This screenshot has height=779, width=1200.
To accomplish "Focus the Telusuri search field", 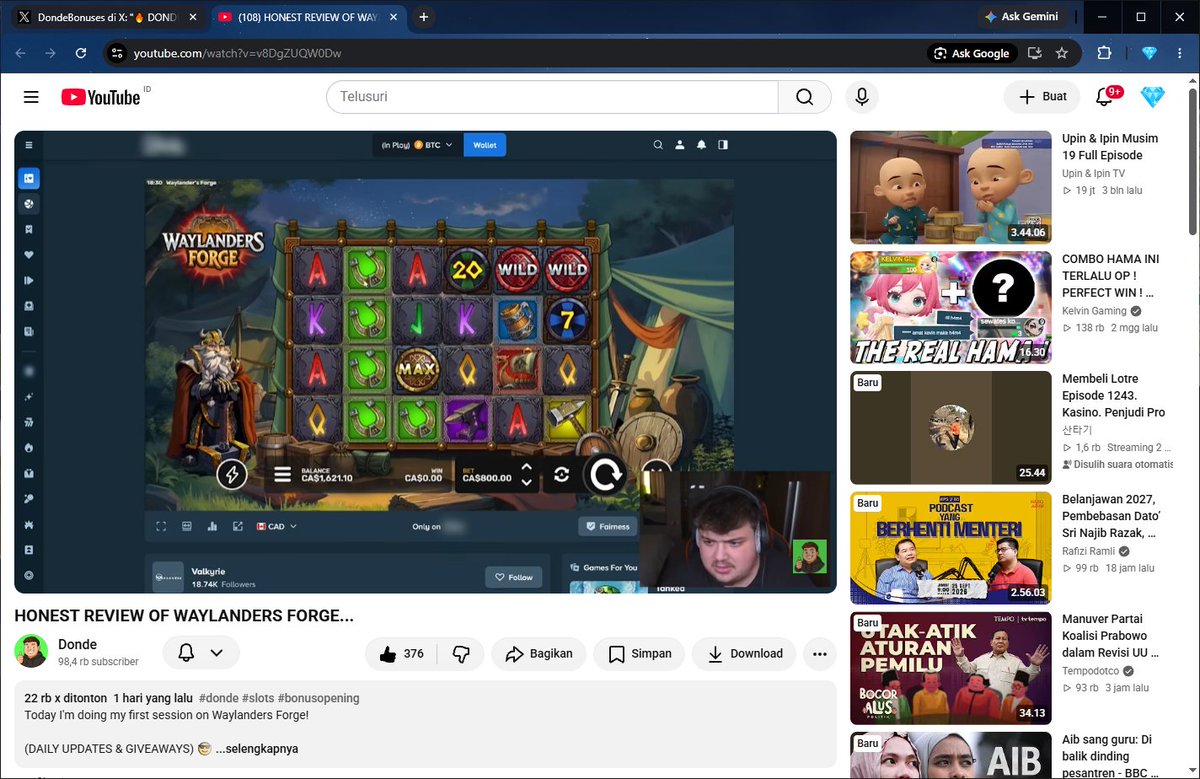I will coord(552,97).
